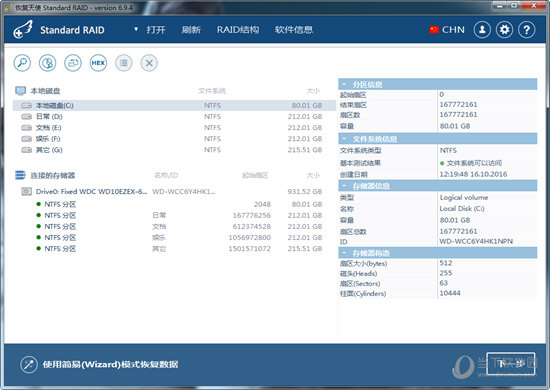This screenshot has width=550, height=390.
Task: Click the magnifier scan icon in toolbar
Action: point(22,63)
